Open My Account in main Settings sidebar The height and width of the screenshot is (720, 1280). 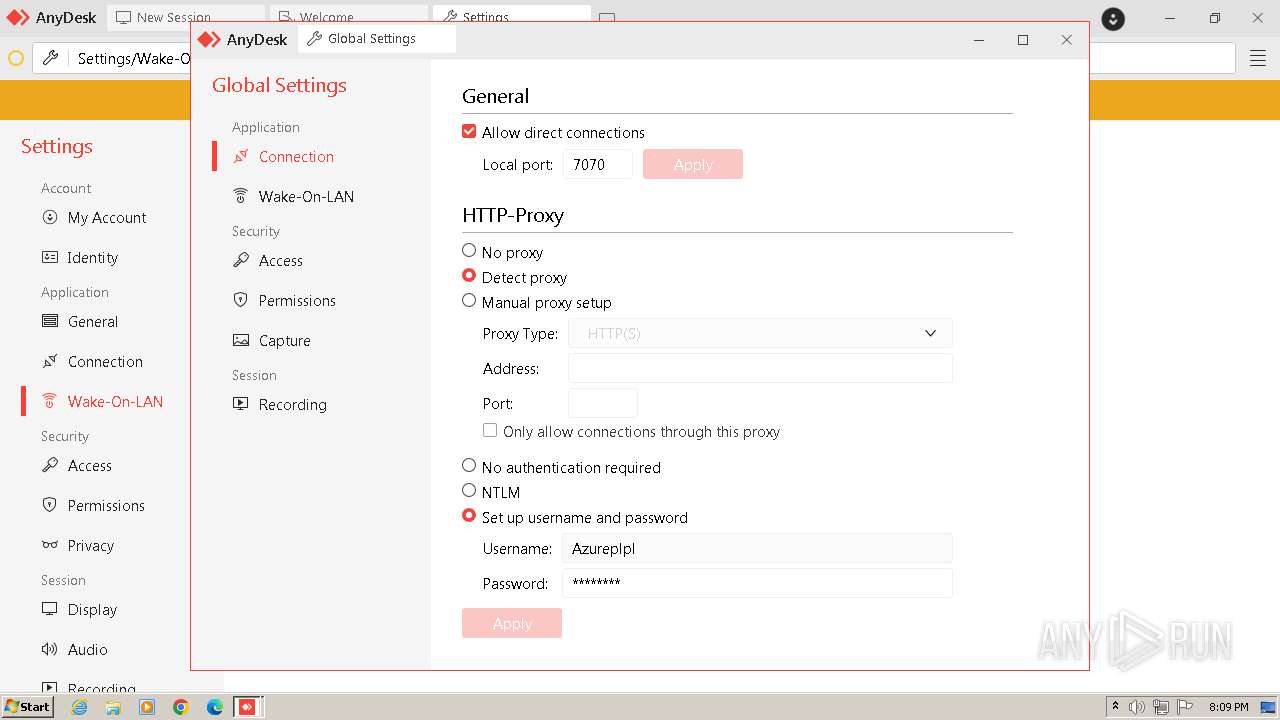[x=107, y=218]
